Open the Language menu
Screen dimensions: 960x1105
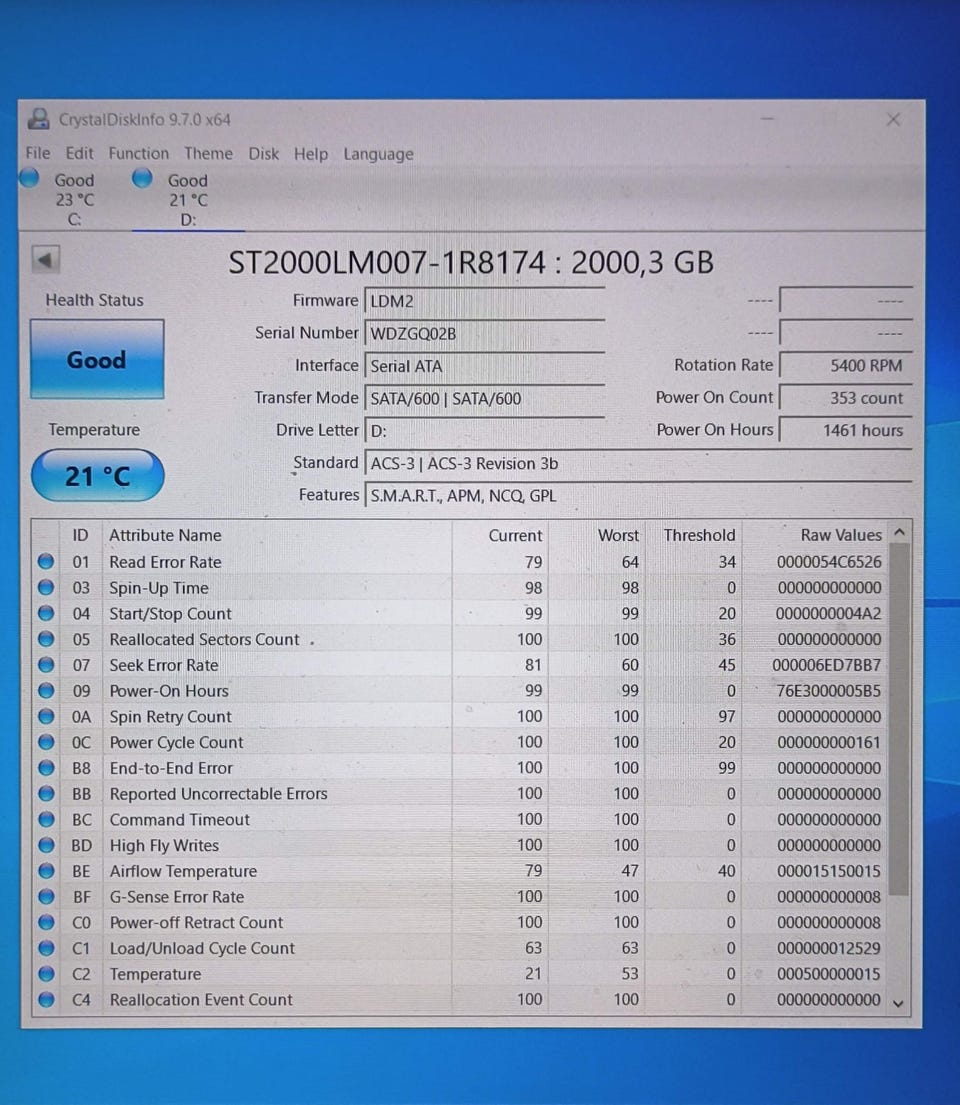(x=379, y=154)
